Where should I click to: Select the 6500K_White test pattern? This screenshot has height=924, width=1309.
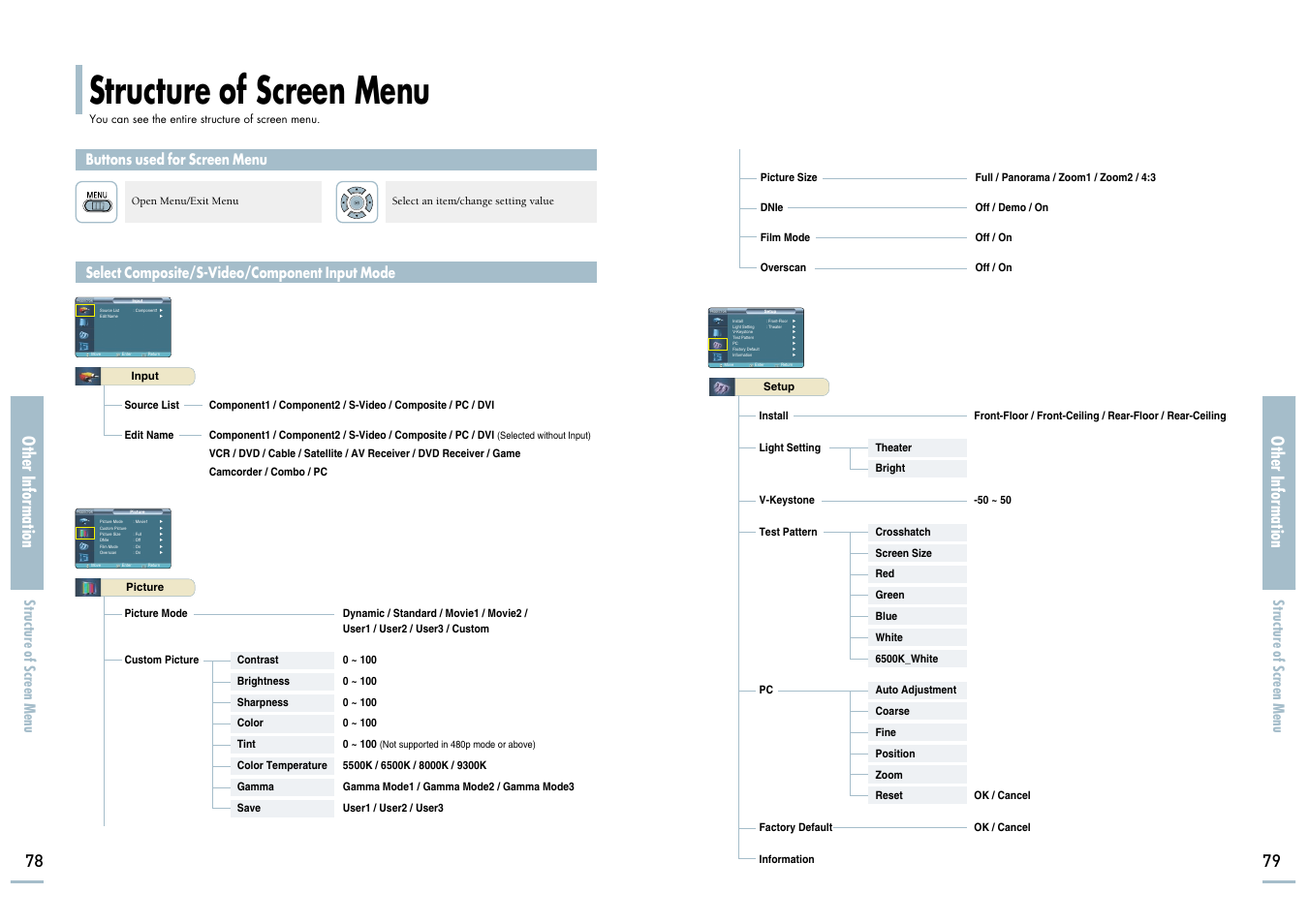[x=918, y=660]
